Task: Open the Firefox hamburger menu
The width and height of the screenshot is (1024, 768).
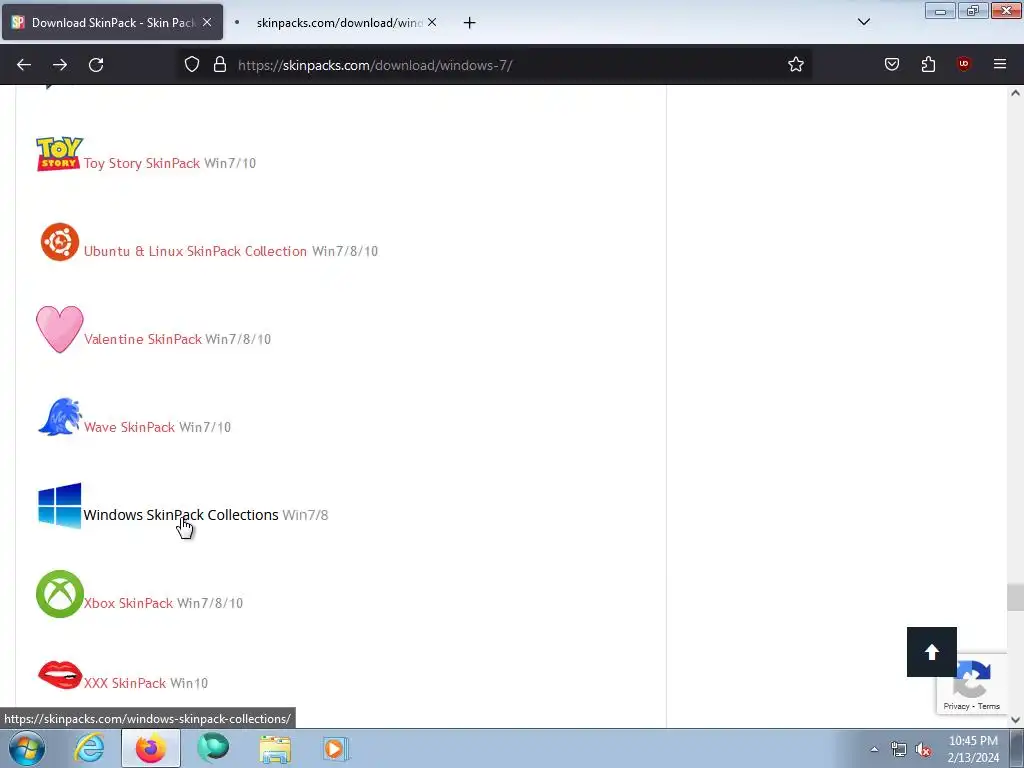Action: [x=1000, y=64]
